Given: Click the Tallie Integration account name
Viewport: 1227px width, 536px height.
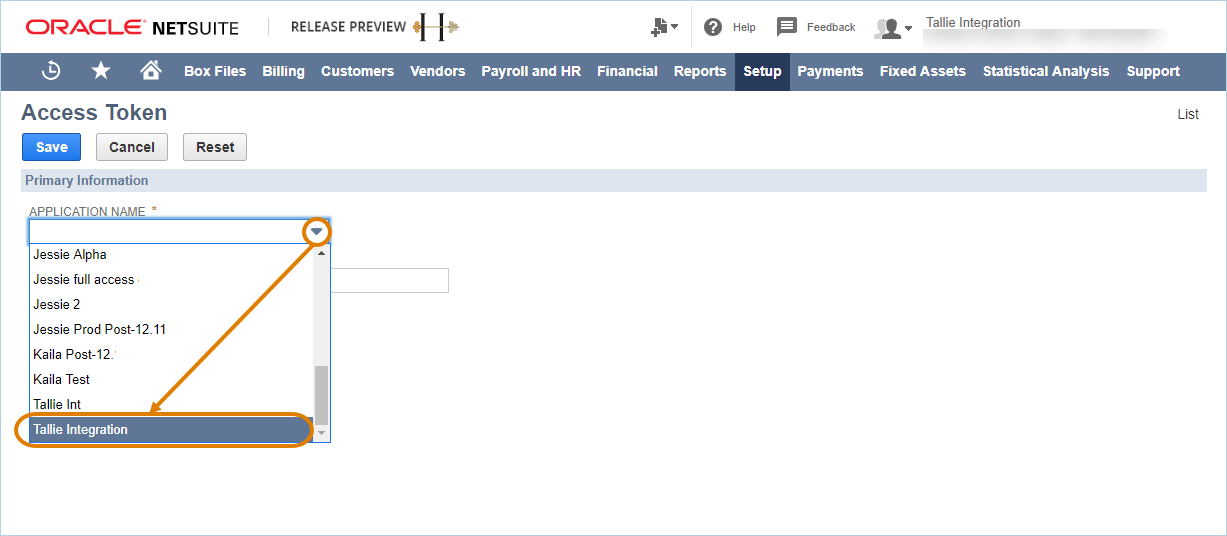Looking at the screenshot, I should (973, 22).
